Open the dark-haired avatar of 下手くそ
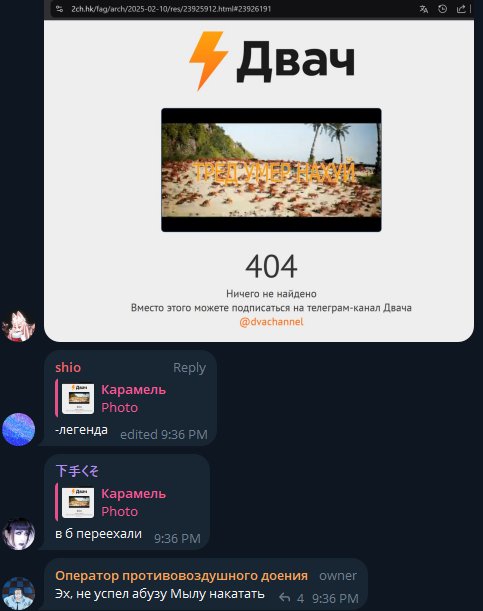This screenshot has width=483, height=611. (x=18, y=533)
